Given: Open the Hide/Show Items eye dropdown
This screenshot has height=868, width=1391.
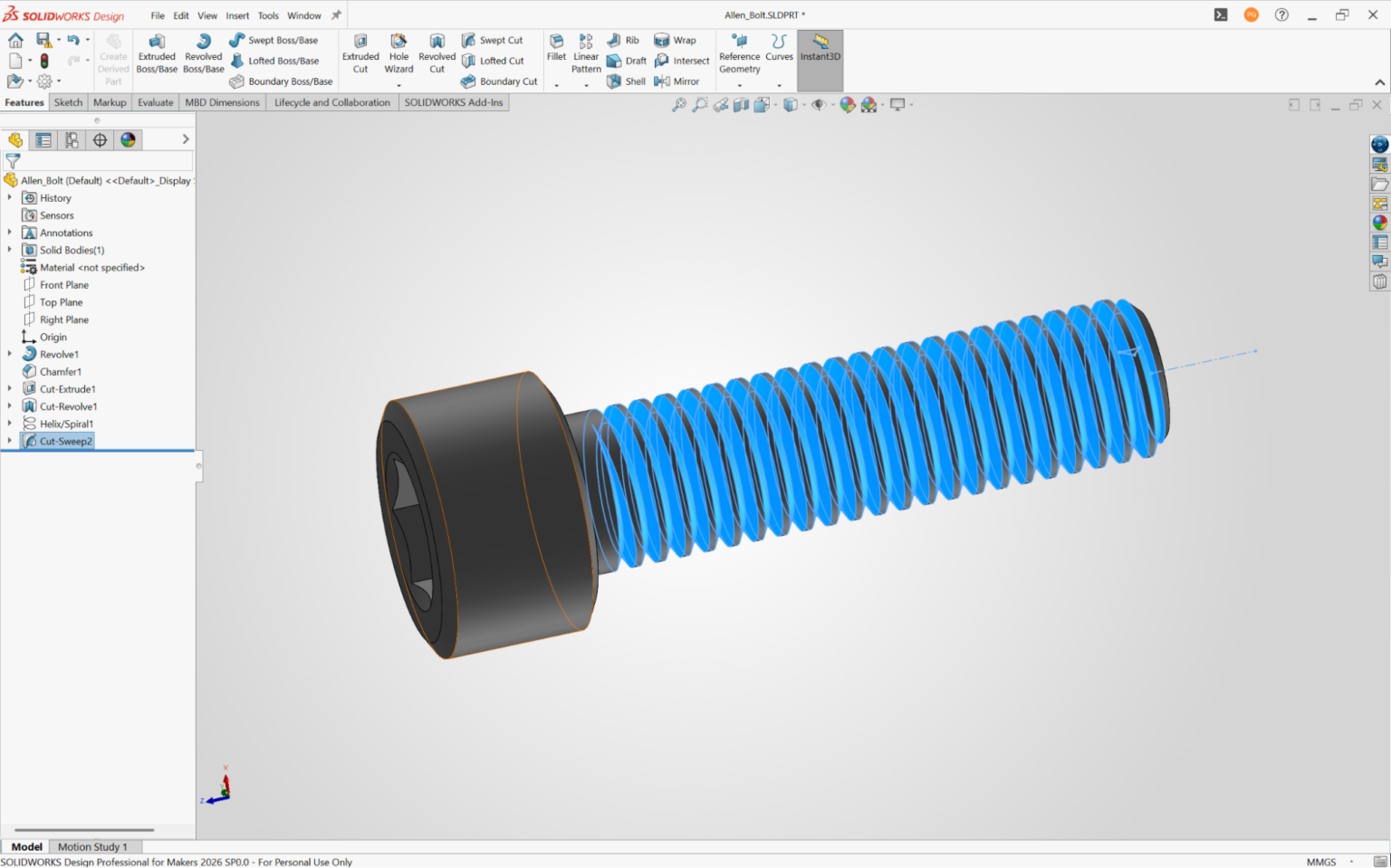Looking at the screenshot, I should pos(833,105).
